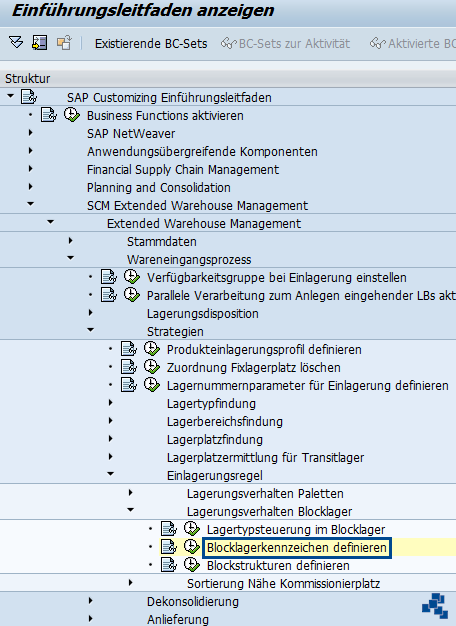Screen dimensions: 456x626
Task: Click BC-Sets zur Aktivität button
Action: [286, 43]
